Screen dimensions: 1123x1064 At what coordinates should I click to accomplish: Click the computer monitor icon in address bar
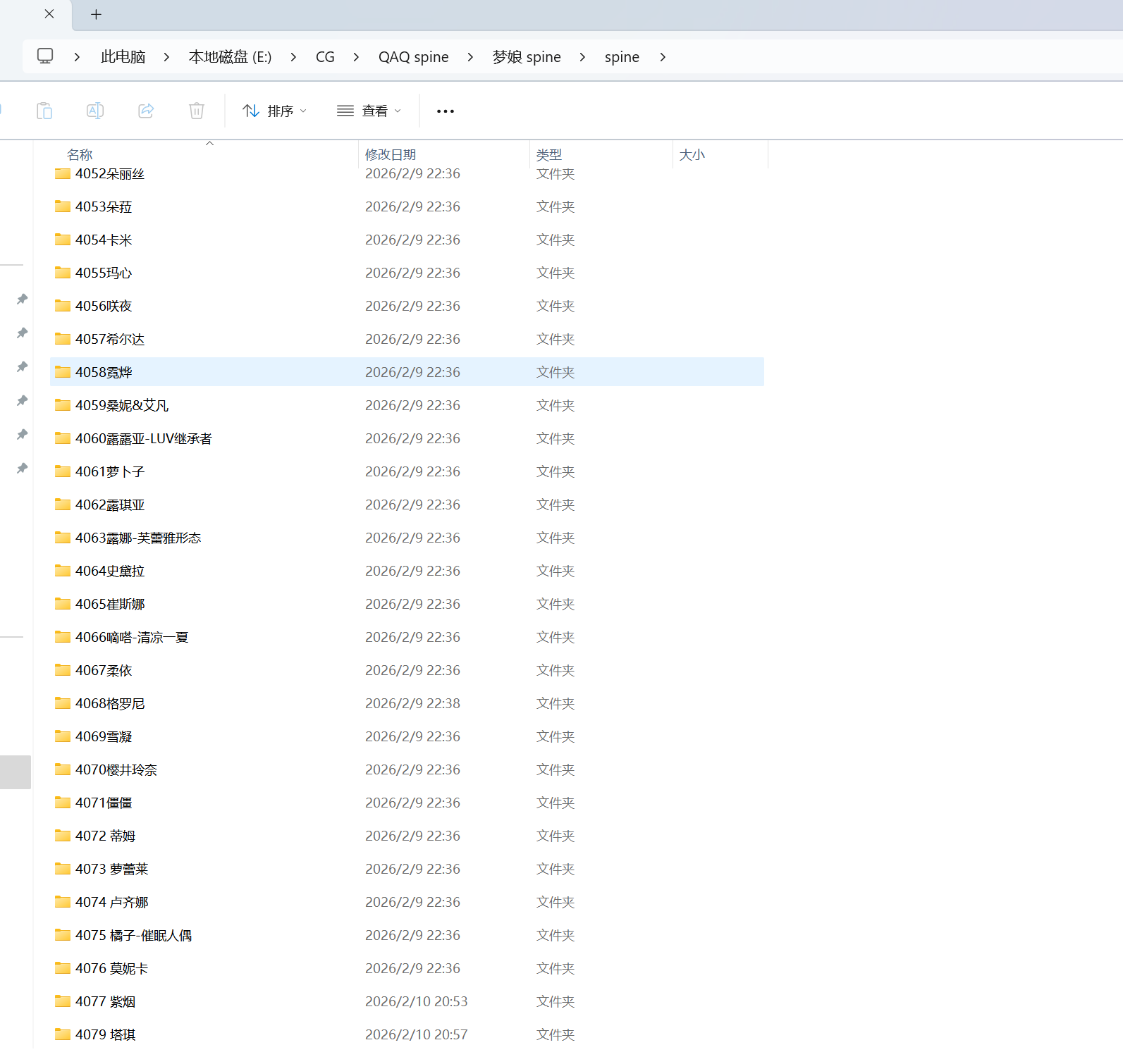pos(45,56)
